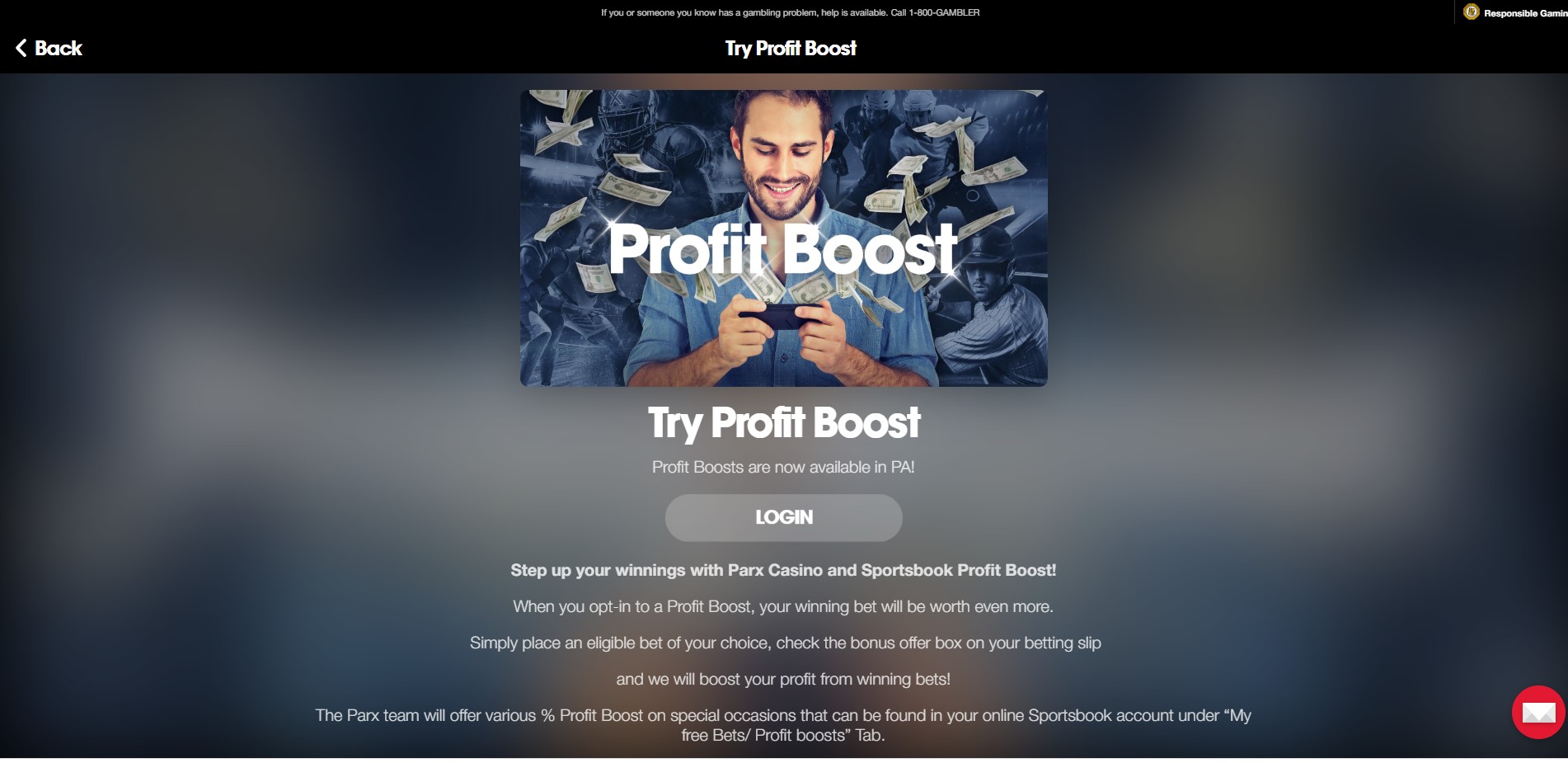This screenshot has height=763, width=1568.
Task: Click 'Profit Boosts are now available in PA!' subtitle
Action: pos(783,467)
